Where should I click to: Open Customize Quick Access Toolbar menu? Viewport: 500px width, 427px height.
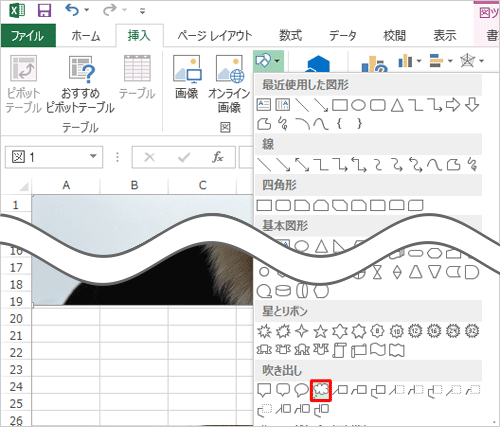point(143,11)
